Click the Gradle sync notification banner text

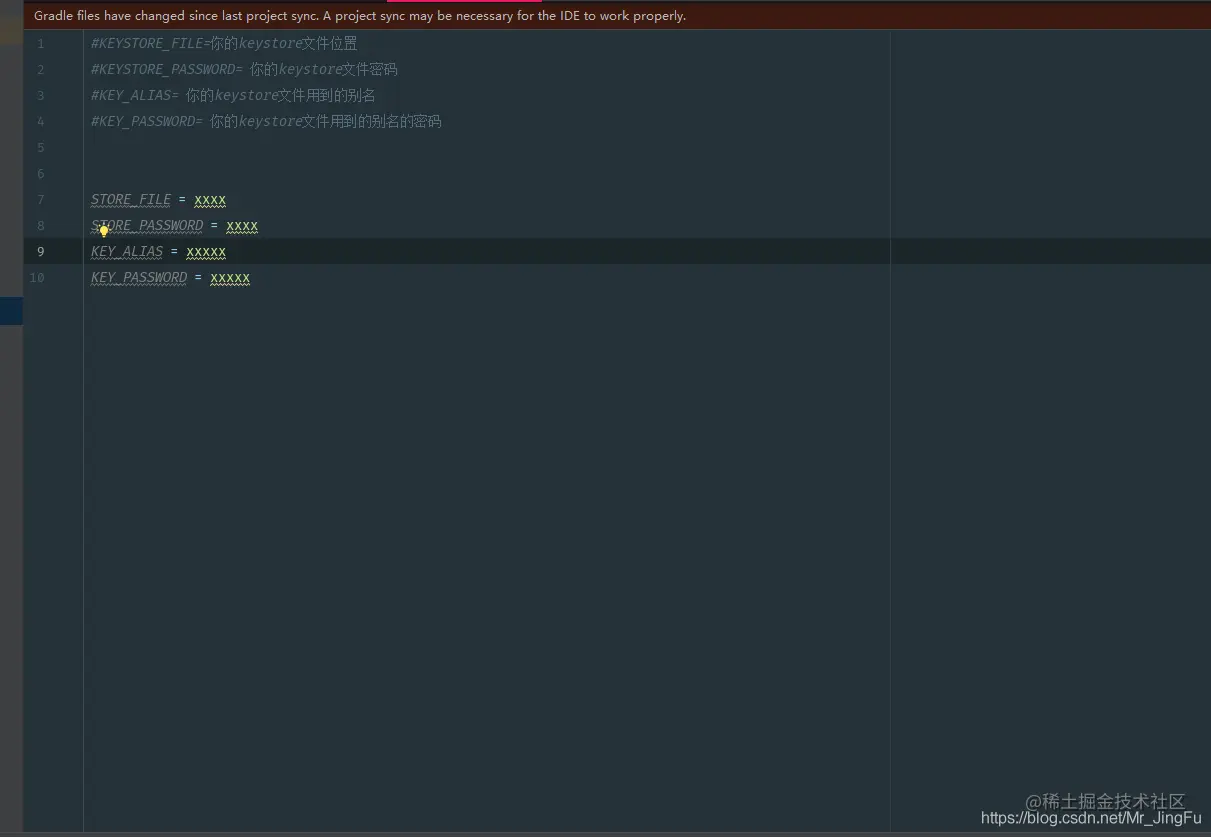tap(360, 16)
